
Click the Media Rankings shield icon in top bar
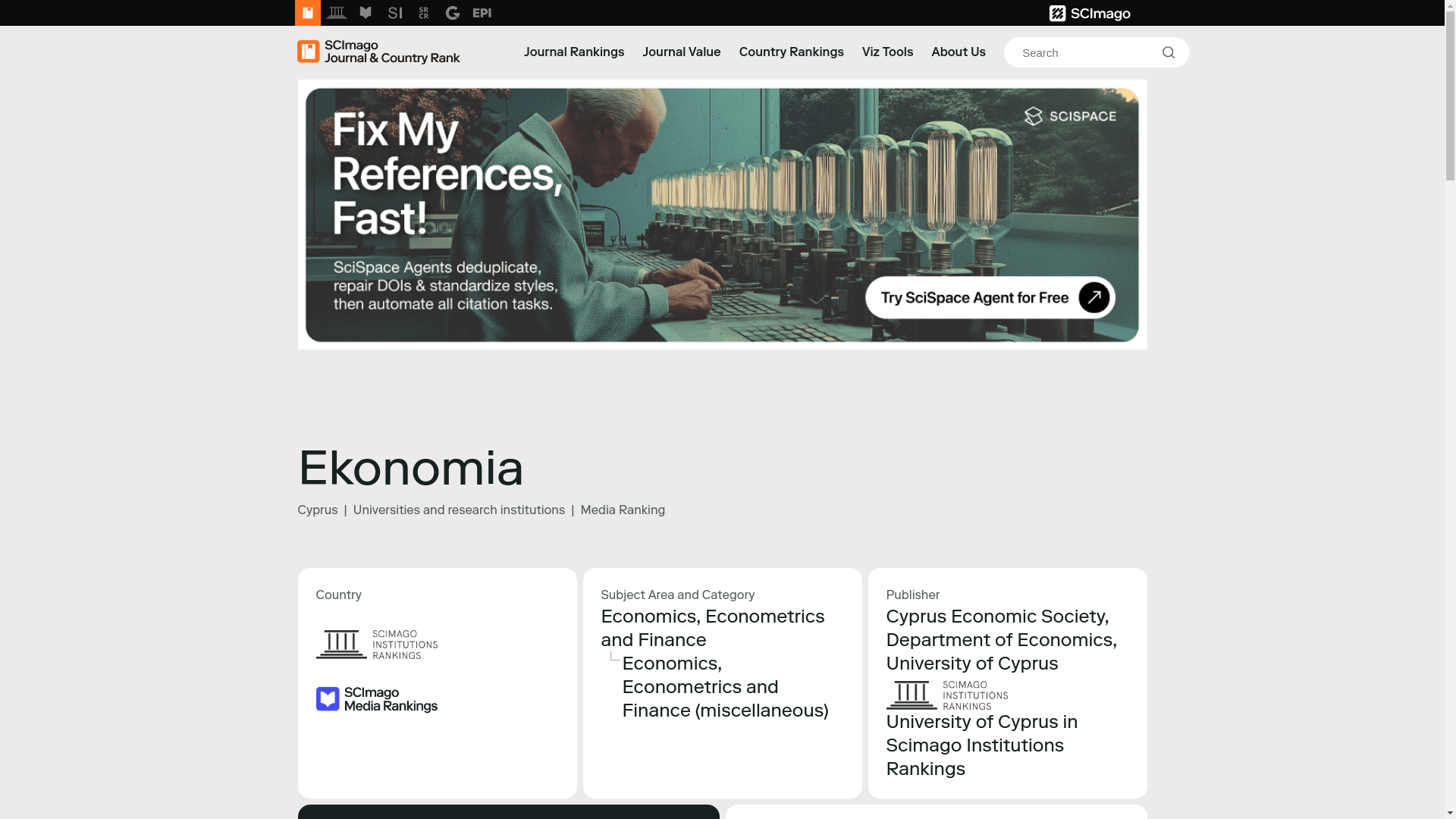point(366,13)
